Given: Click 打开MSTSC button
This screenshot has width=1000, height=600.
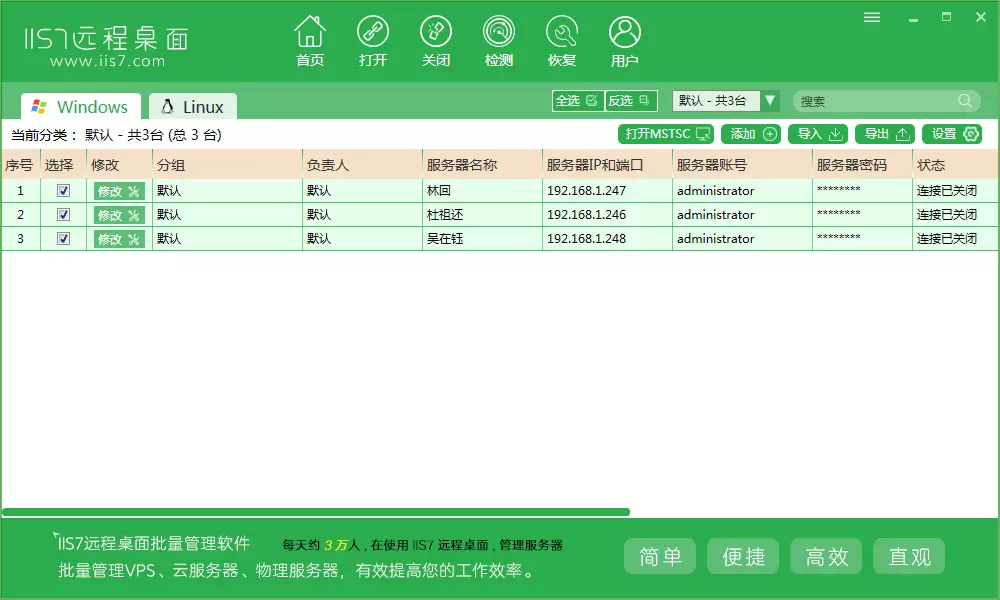Looking at the screenshot, I should (666, 134).
